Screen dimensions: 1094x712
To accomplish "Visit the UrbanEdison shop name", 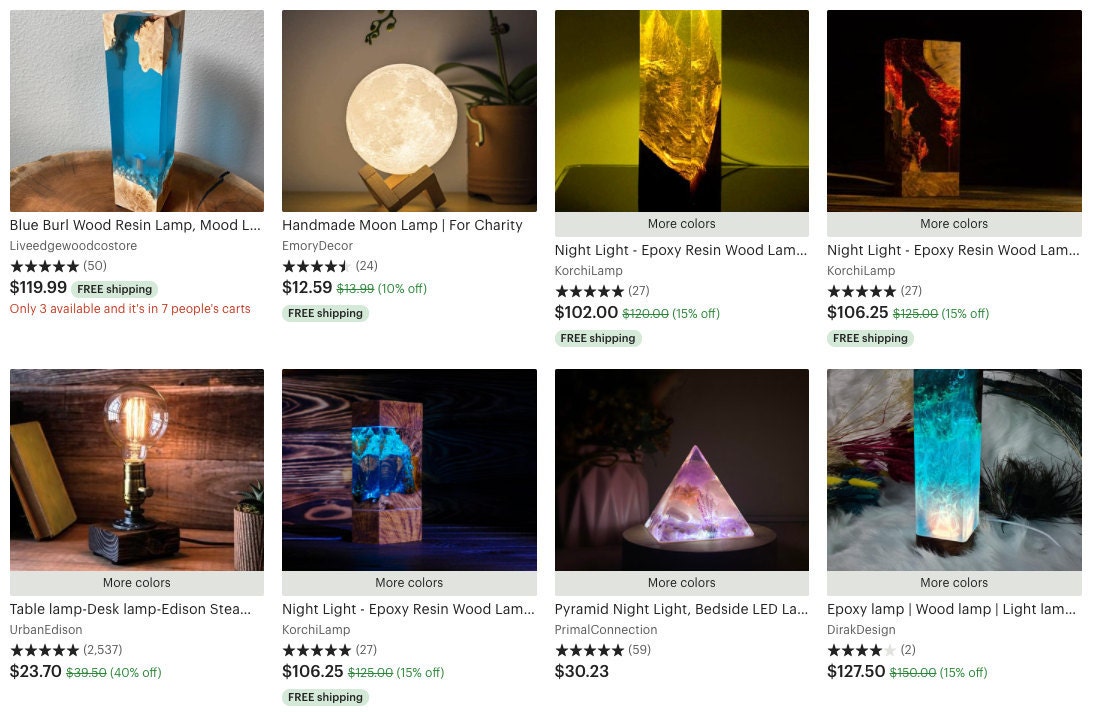I will [x=46, y=630].
